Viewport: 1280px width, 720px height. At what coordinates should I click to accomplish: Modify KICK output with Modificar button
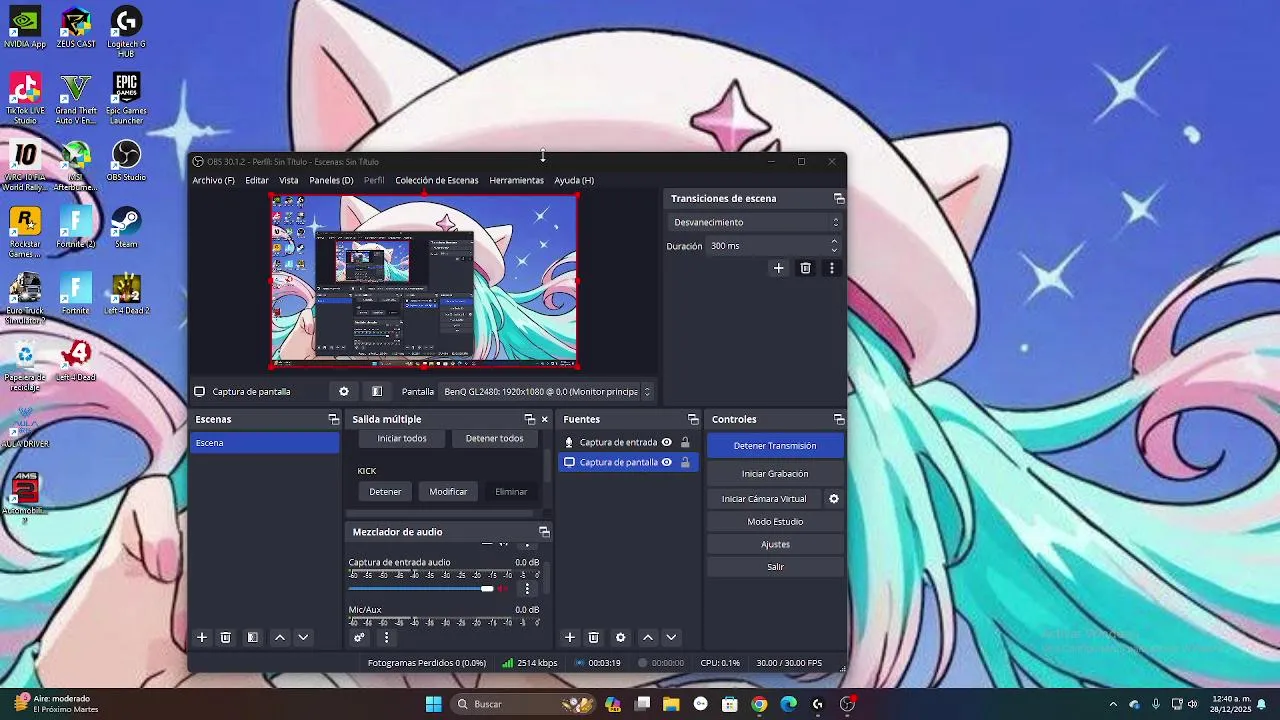click(x=448, y=492)
